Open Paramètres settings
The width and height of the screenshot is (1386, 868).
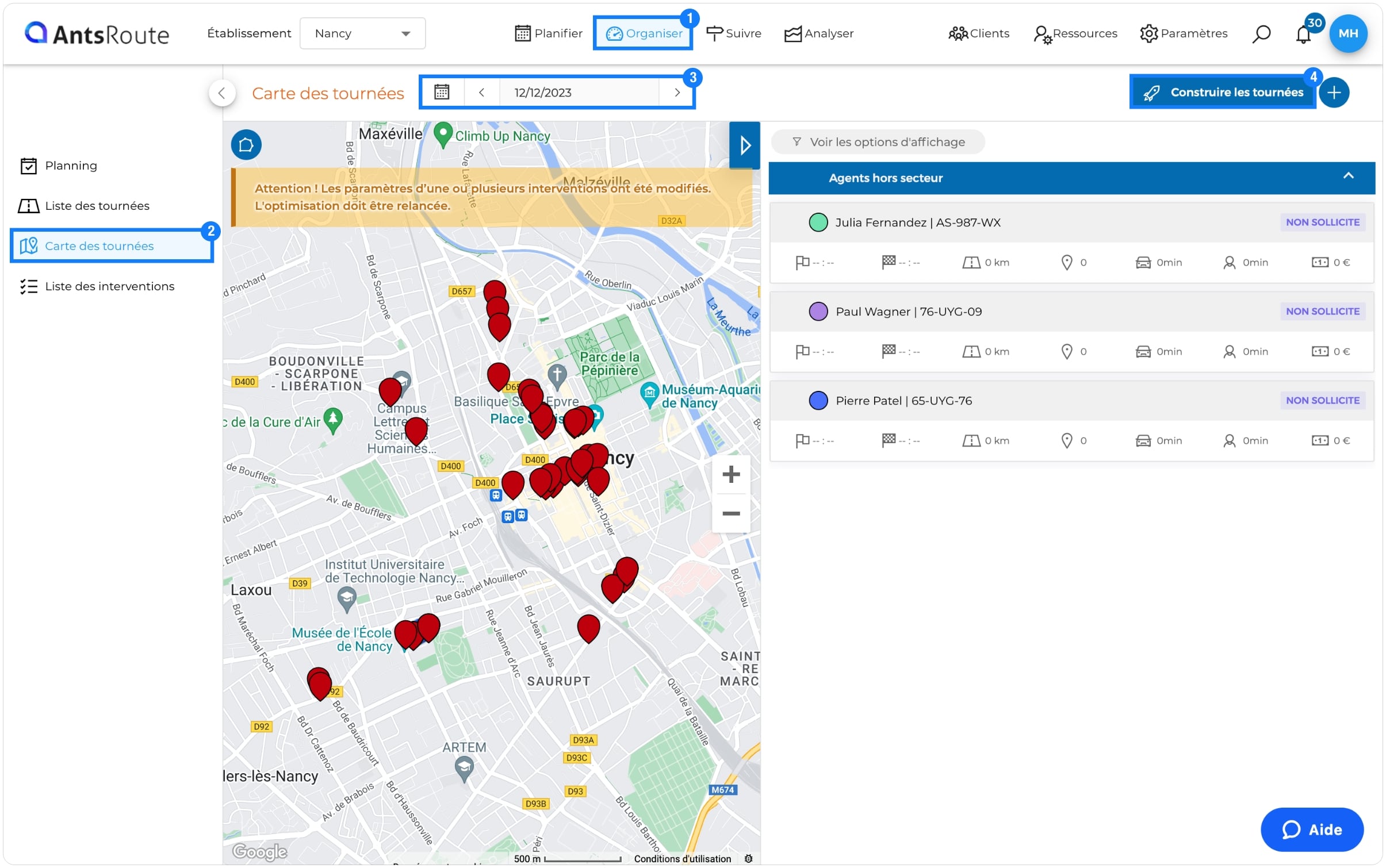coord(1184,33)
